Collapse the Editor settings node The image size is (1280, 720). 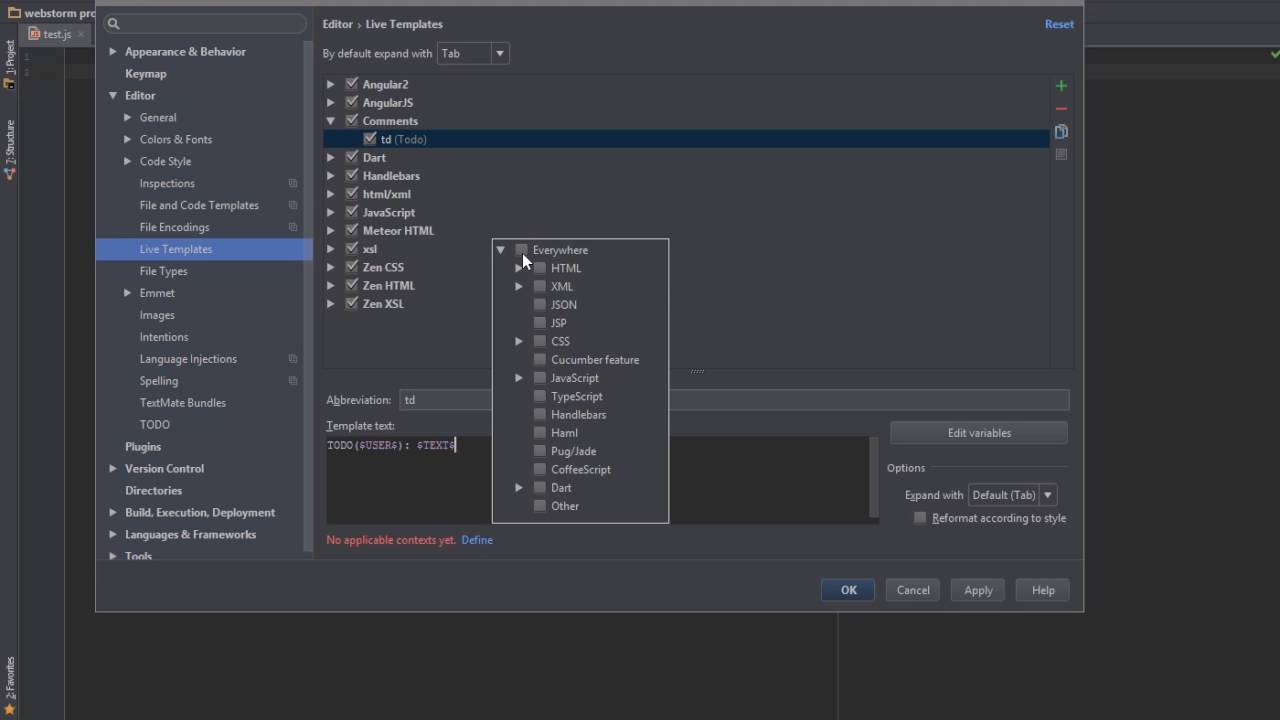point(112,96)
